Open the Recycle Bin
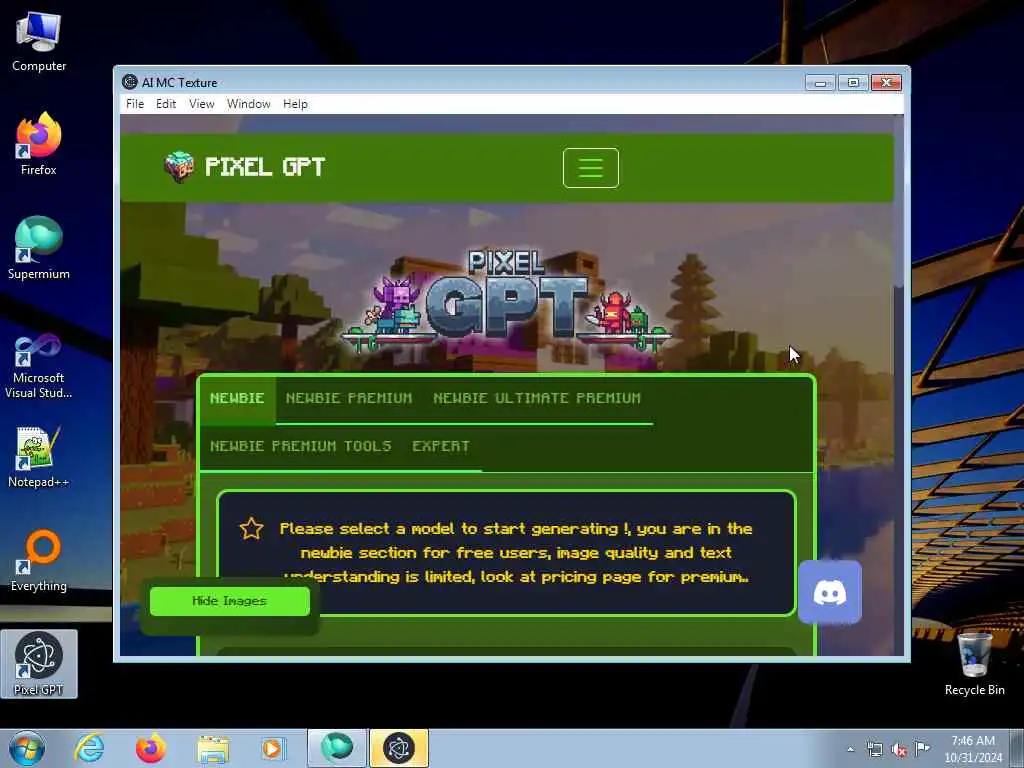The height and width of the screenshot is (768, 1024). (x=974, y=665)
